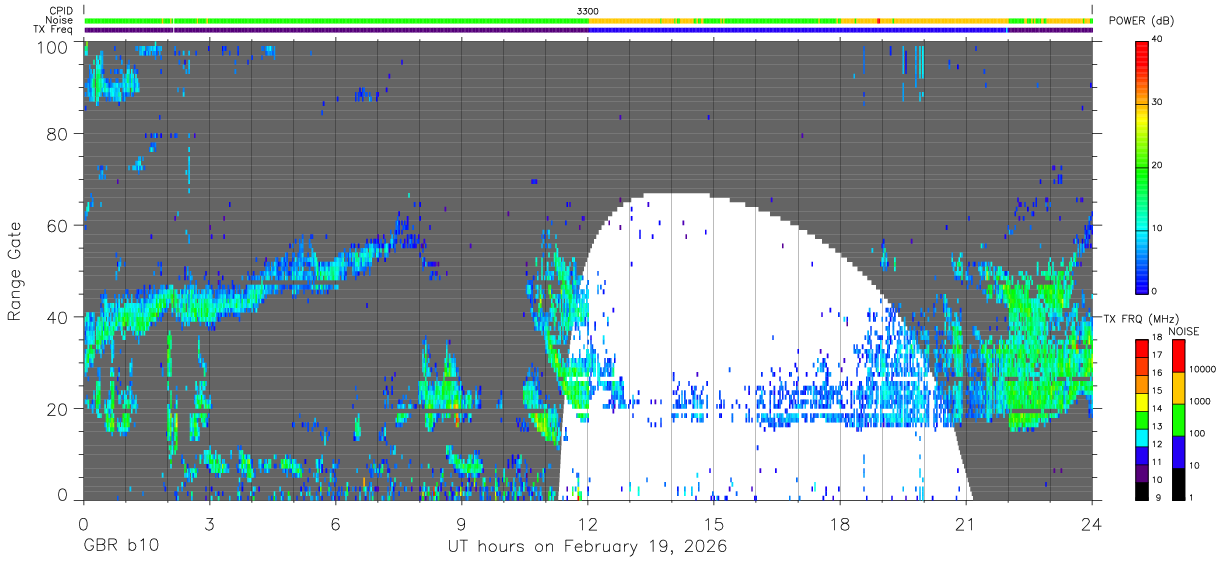Click the hour 18 tick label

(840, 523)
